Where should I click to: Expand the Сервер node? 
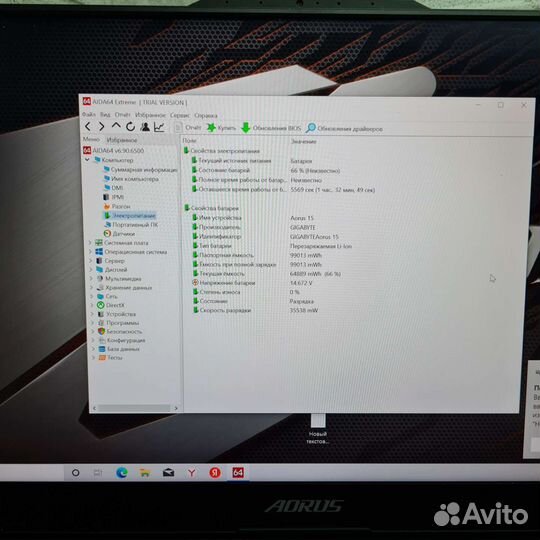[x=91, y=261]
